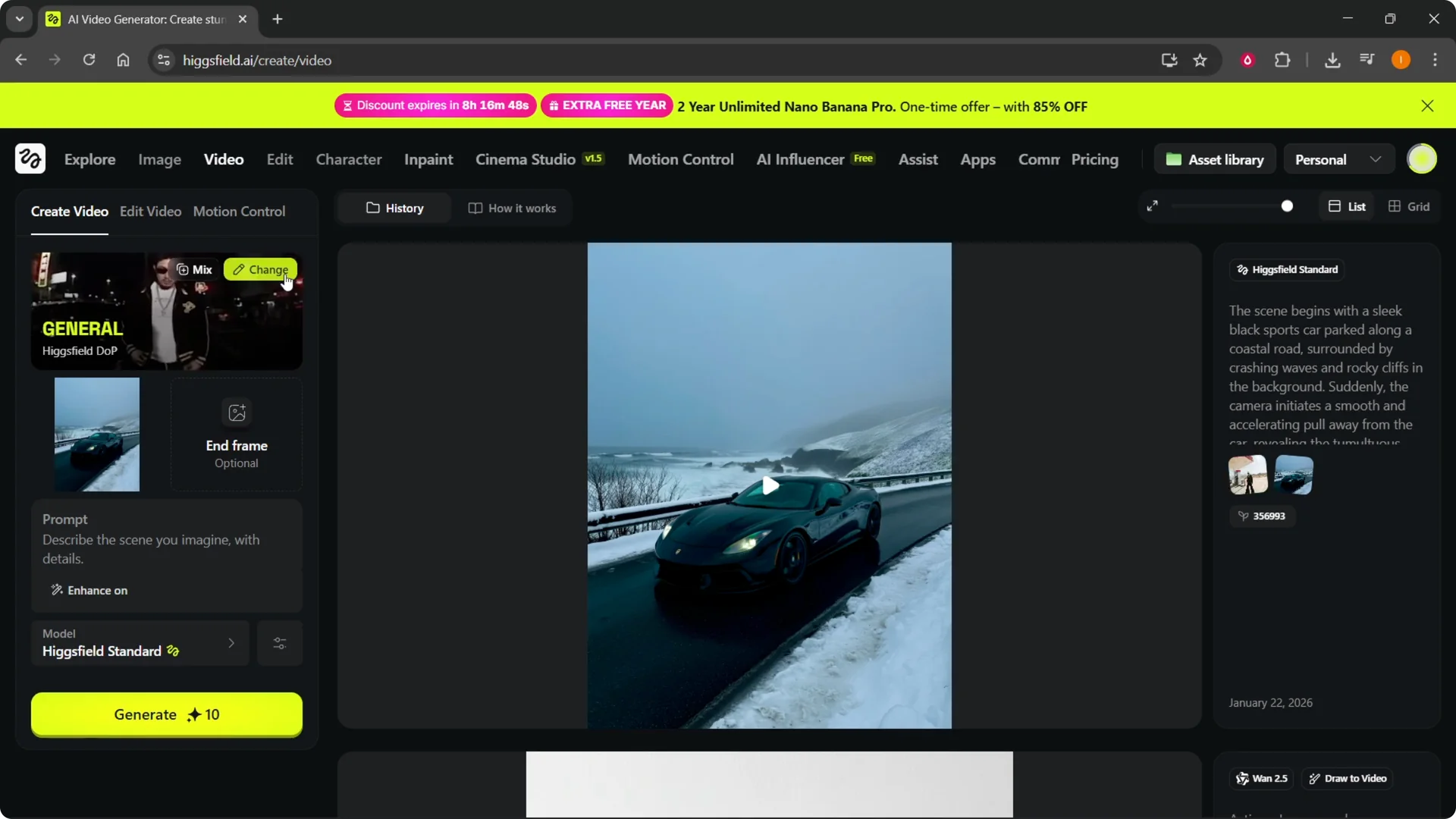Switch to the Edit Video tab
The height and width of the screenshot is (819, 1456).
[x=150, y=212]
